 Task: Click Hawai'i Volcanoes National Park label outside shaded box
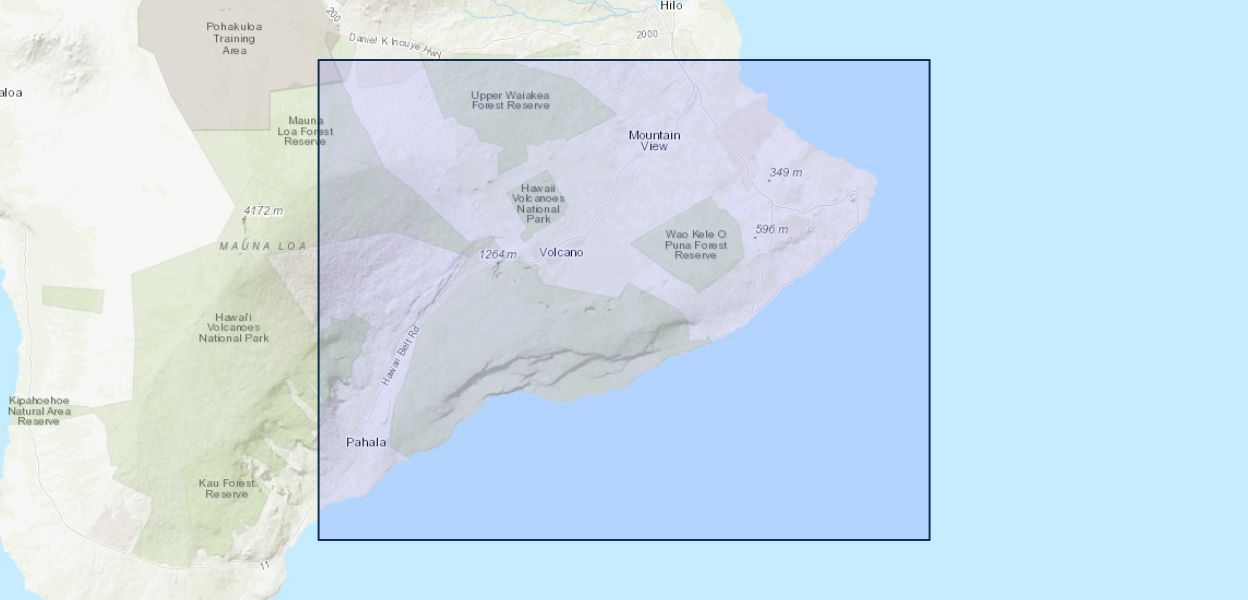234,327
